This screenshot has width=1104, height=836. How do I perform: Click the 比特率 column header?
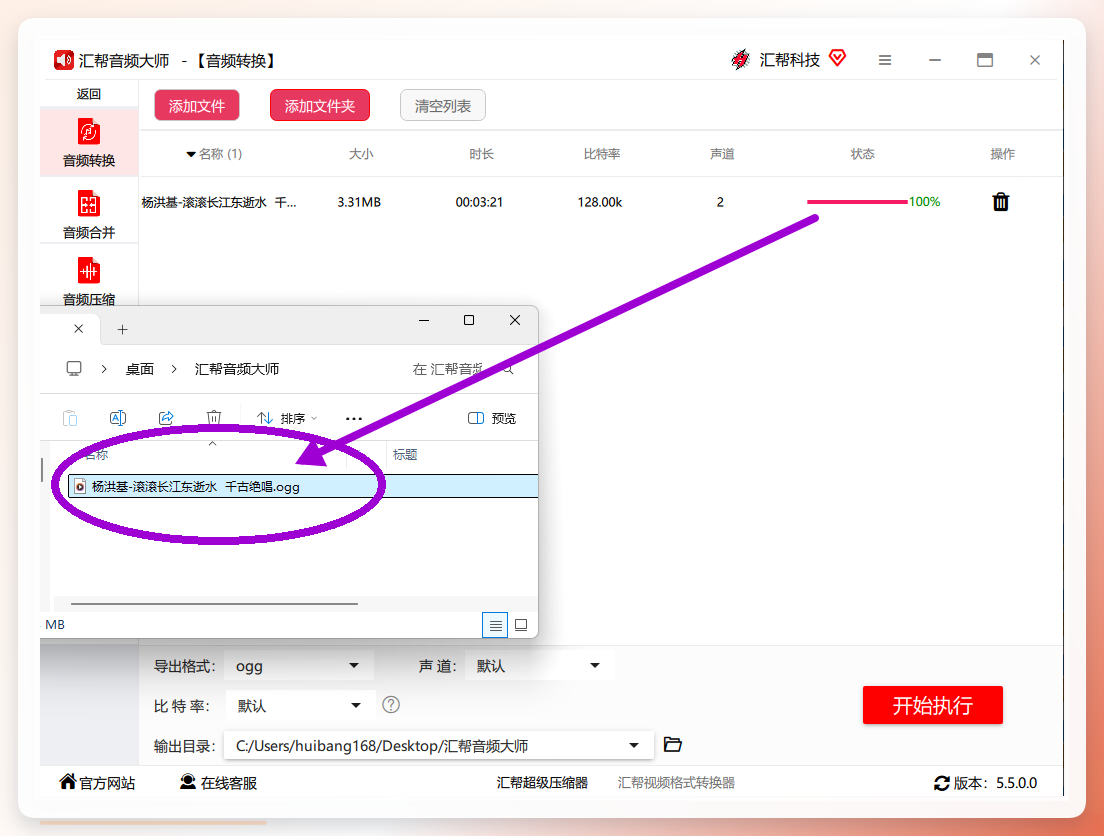[x=602, y=154]
